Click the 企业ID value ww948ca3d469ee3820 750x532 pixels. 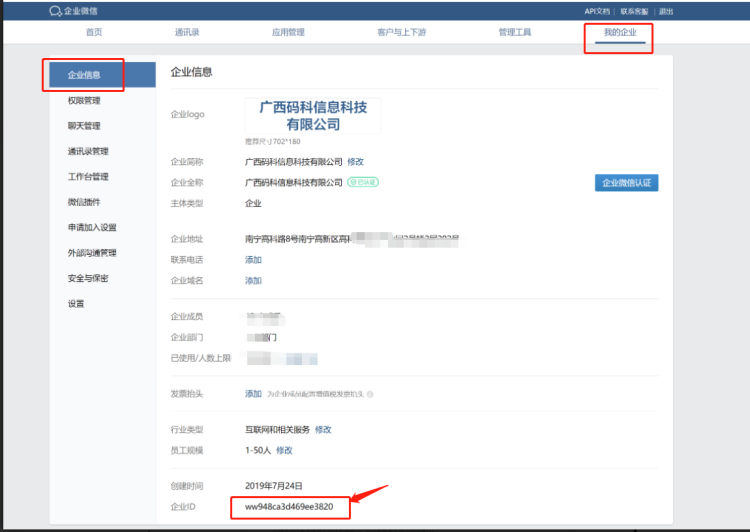289,507
